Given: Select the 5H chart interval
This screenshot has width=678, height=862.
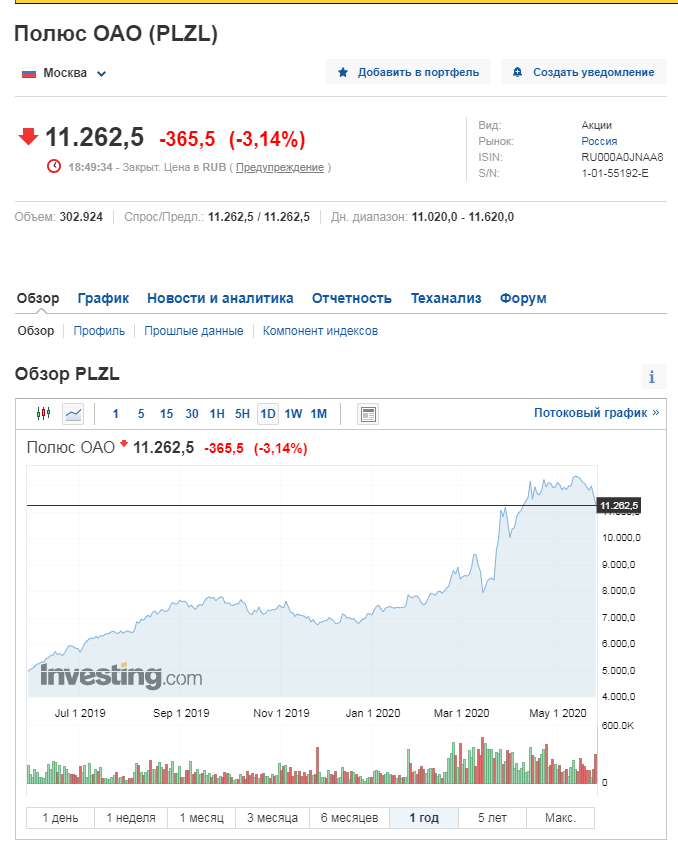Looking at the screenshot, I should coord(242,414).
